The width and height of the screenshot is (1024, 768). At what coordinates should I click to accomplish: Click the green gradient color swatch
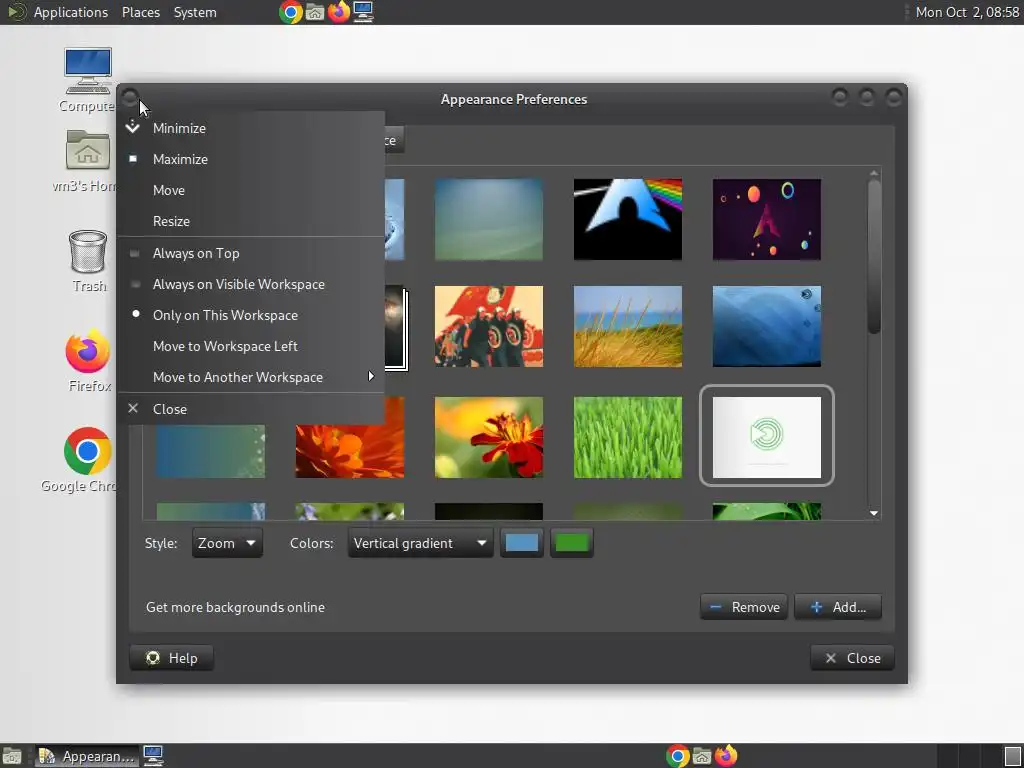click(571, 543)
